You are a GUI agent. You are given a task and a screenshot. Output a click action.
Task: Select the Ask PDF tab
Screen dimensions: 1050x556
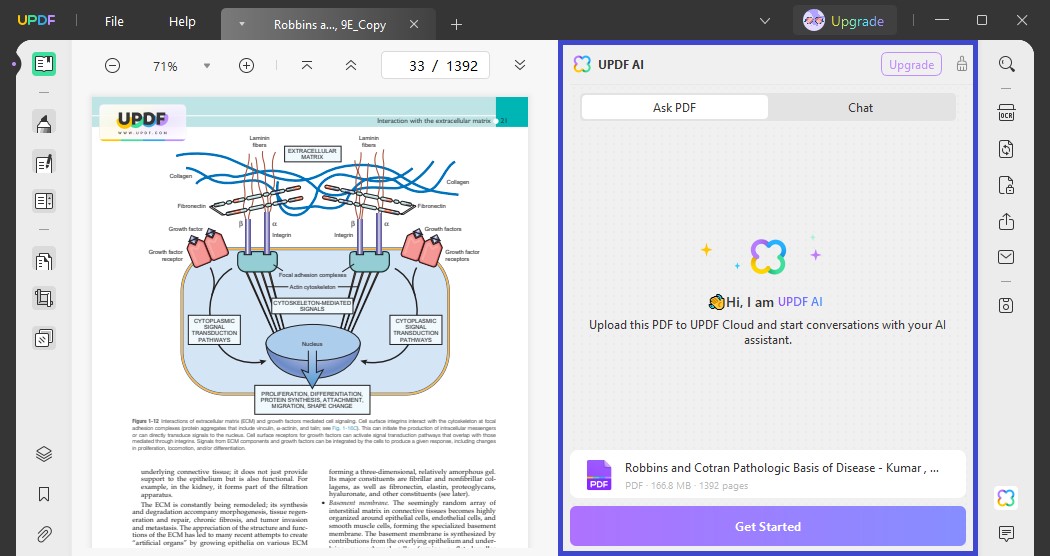[x=674, y=107]
